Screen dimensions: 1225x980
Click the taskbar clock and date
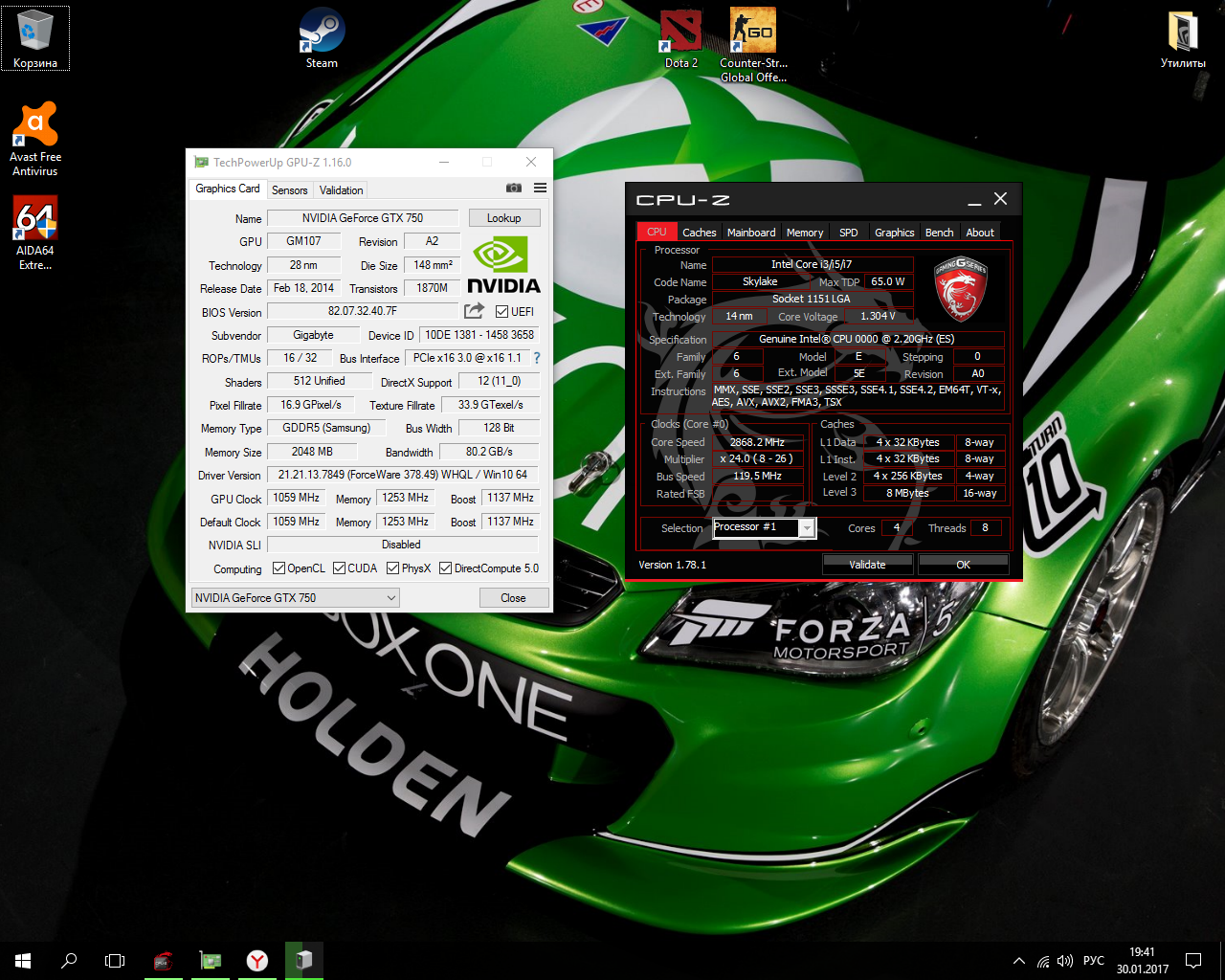coord(1142,961)
